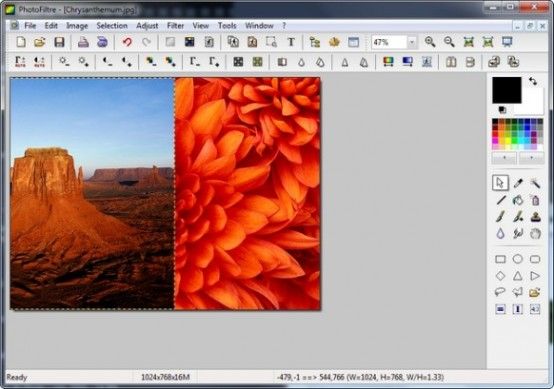This screenshot has height=389, width=554.
Task: Choose the right-pointing Triangle selection shape
Action: [535, 276]
